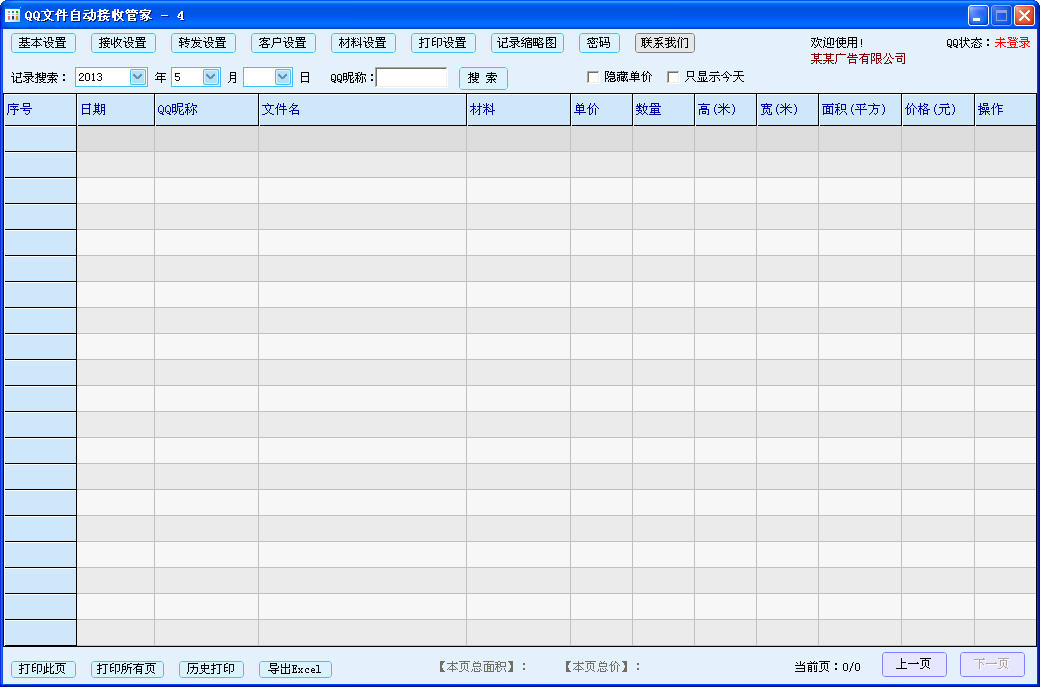Image resolution: width=1040 pixels, height=687 pixels.
Task: Open 基本设置 settings
Action: pos(43,43)
